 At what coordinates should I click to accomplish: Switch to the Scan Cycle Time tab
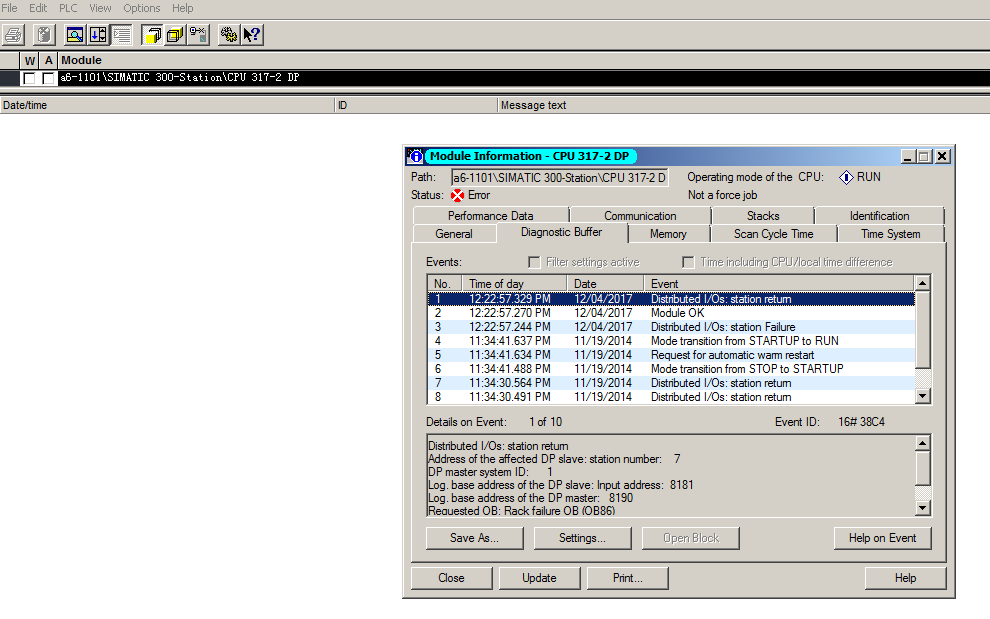coord(773,234)
